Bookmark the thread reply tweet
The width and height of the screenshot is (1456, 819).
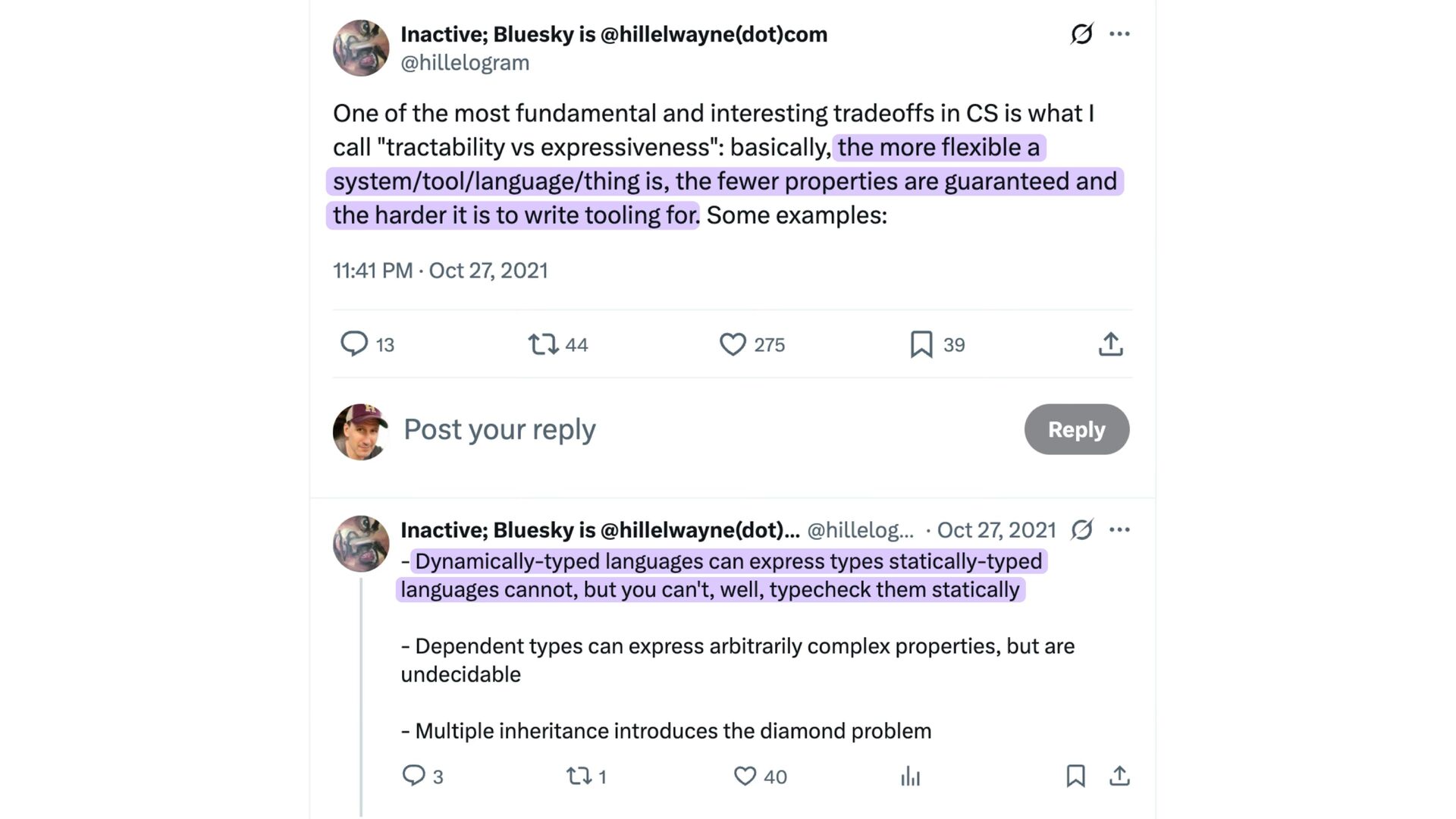pyautogui.click(x=1075, y=776)
